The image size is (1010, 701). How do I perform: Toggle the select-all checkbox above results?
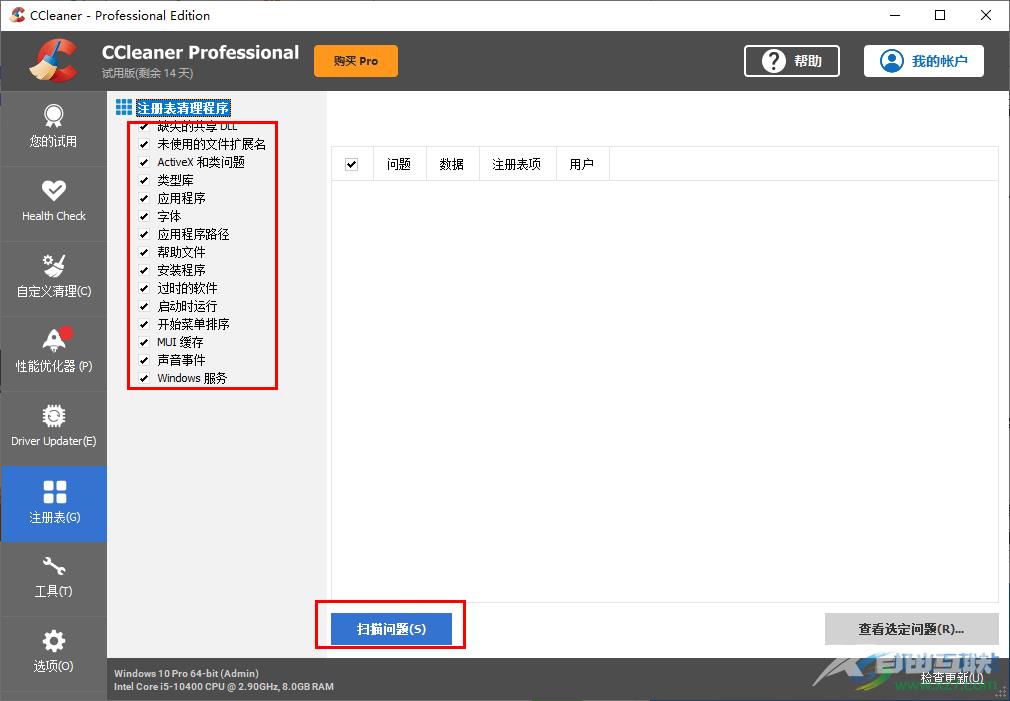point(351,163)
